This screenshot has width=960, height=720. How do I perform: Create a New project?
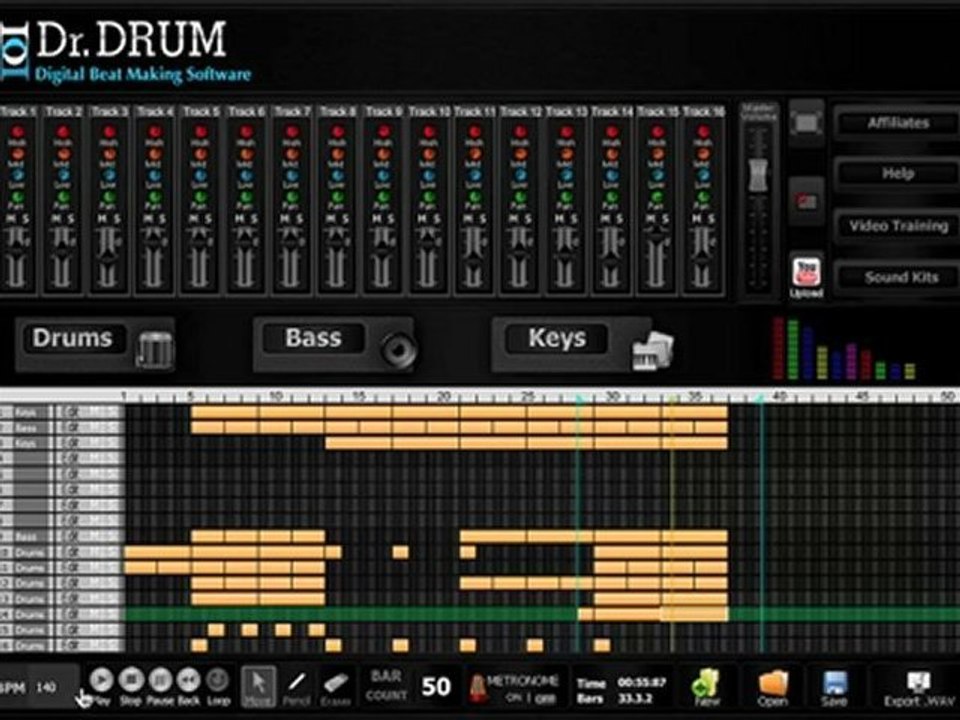706,688
